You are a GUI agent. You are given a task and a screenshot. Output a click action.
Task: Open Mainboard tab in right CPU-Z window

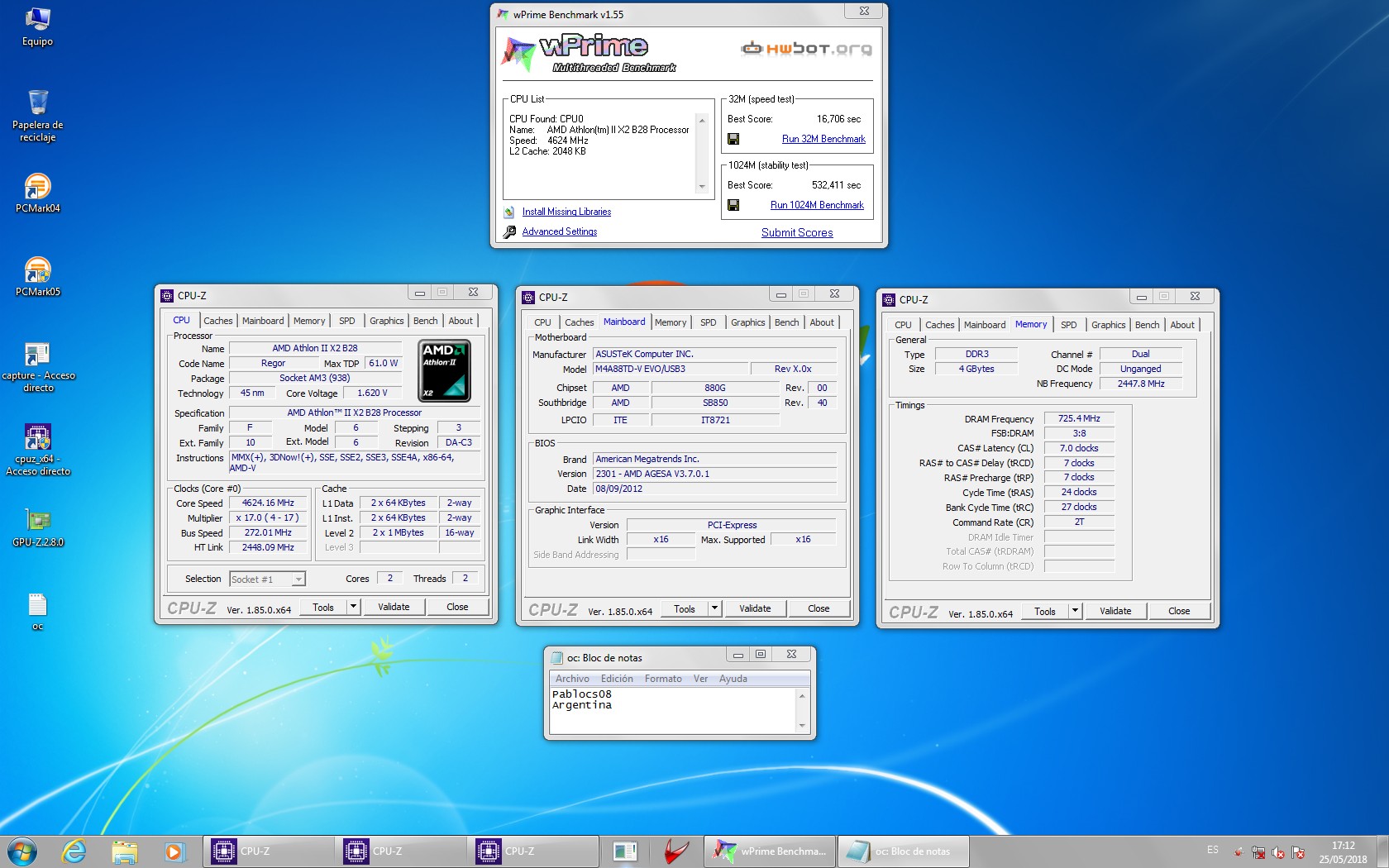[x=985, y=325]
